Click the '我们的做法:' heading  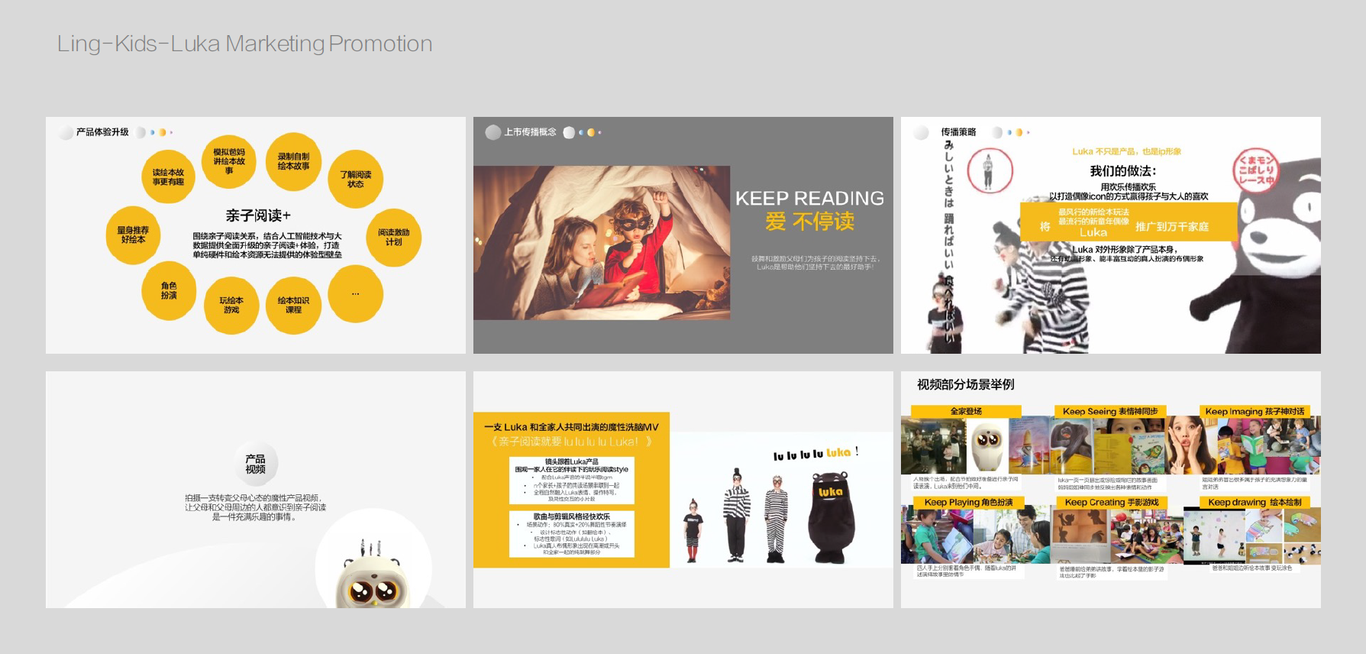(x=1123, y=171)
